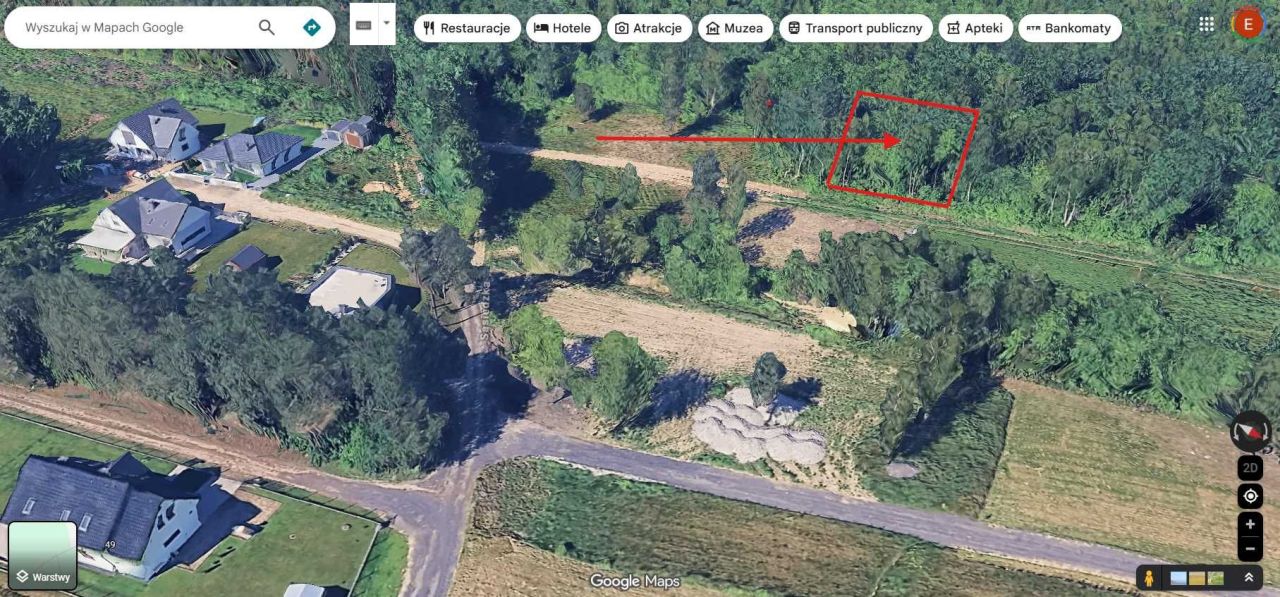Toggle the keyboard input tool

click(x=364, y=25)
